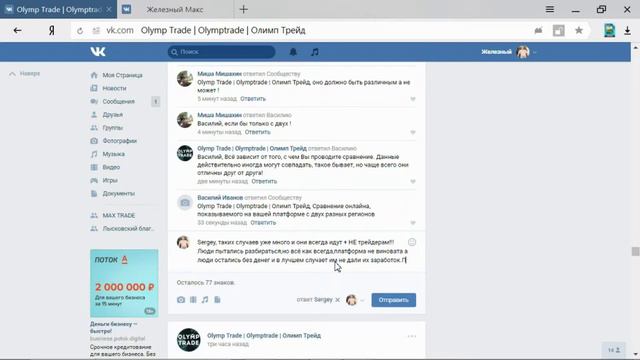Close the Olymp Trade browser tab
The width and height of the screenshot is (640, 360).
tap(109, 9)
